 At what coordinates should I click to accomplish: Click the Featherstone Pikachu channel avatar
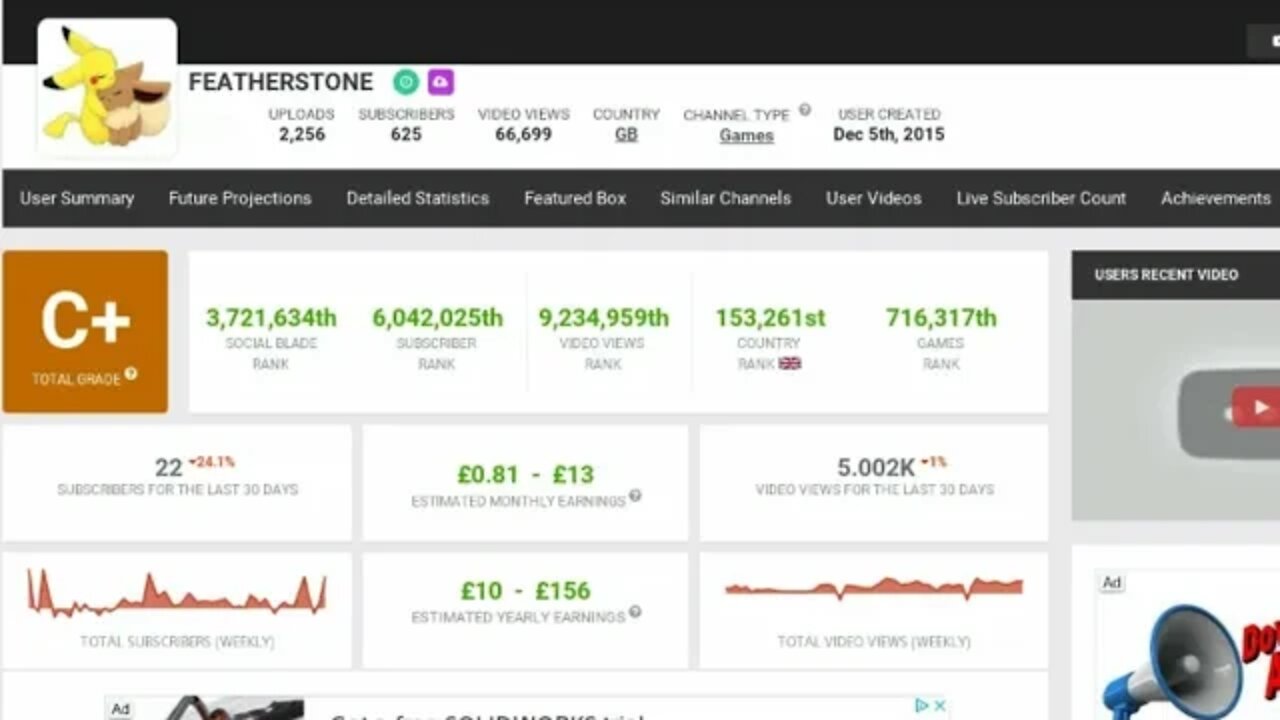pos(107,88)
